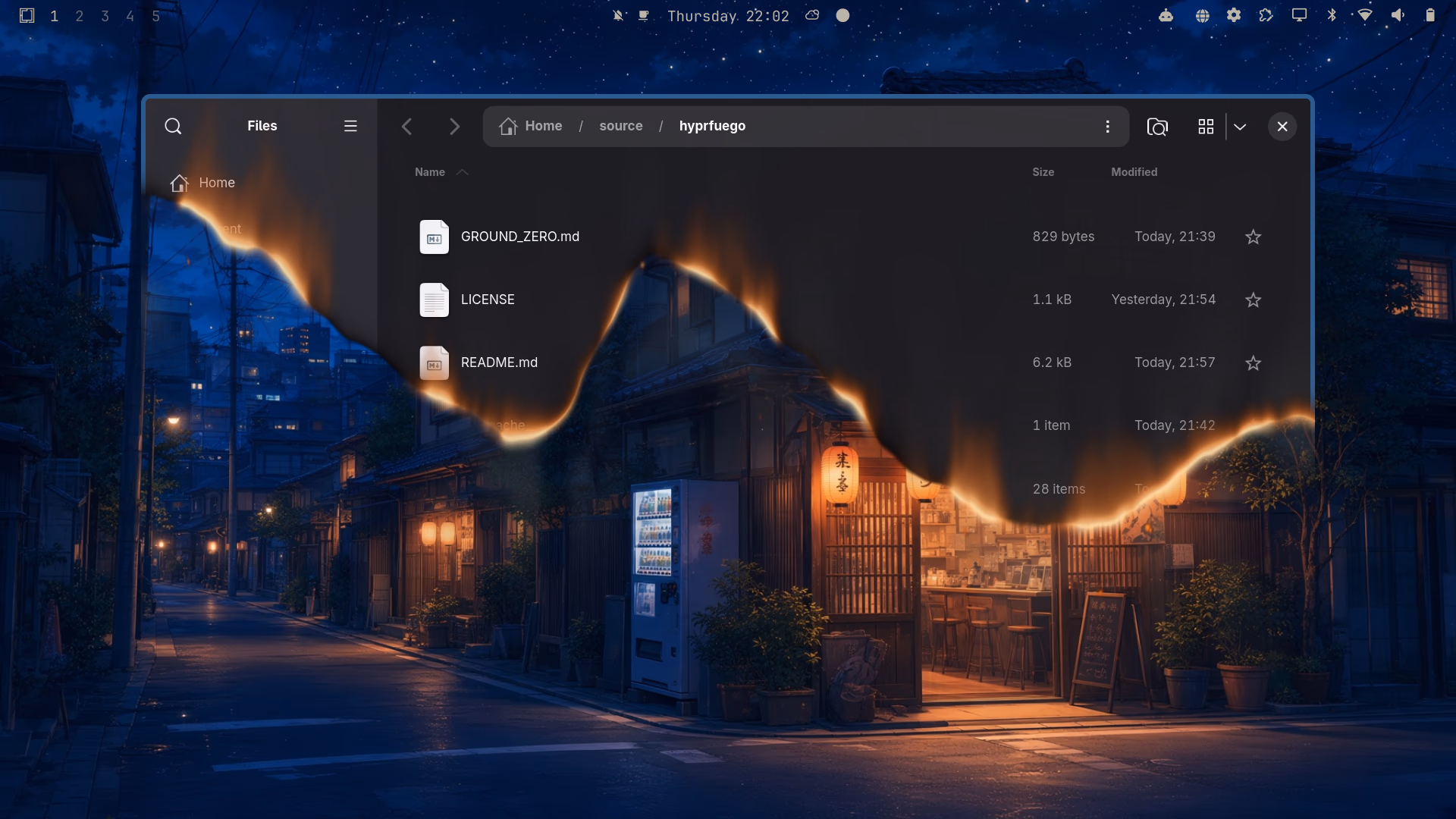1456x819 pixels.
Task: Switch to workspace 2 in top bar
Action: (x=80, y=16)
